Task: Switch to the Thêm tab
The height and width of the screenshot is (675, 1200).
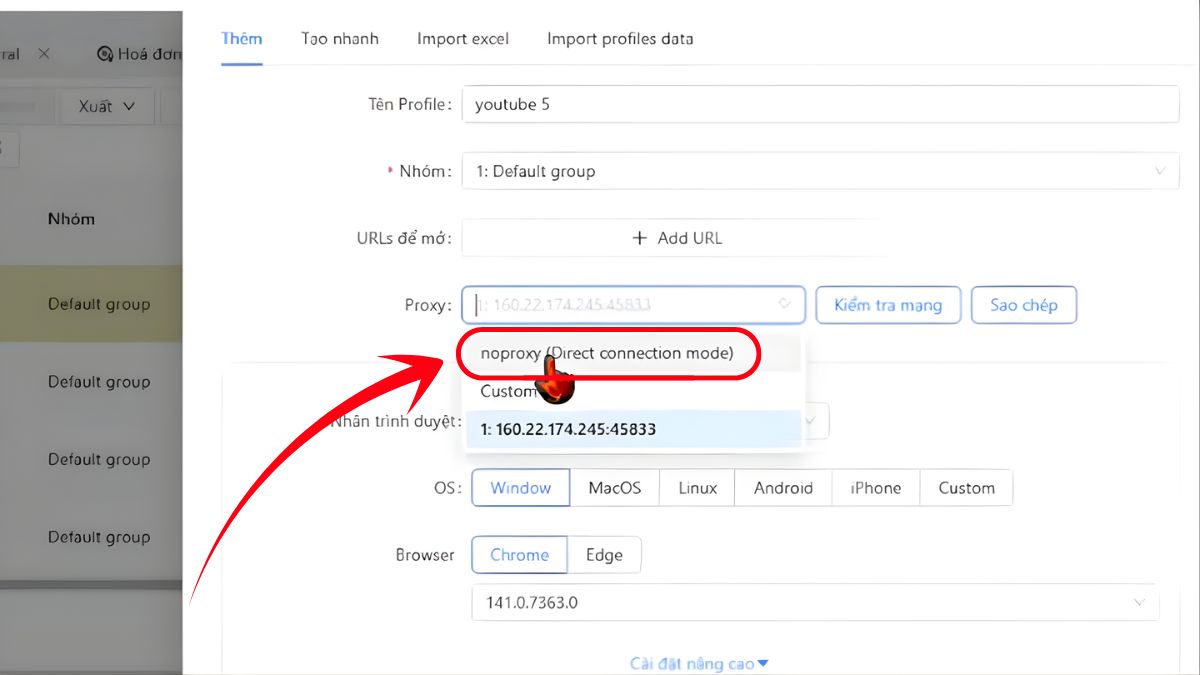Action: pos(241,39)
